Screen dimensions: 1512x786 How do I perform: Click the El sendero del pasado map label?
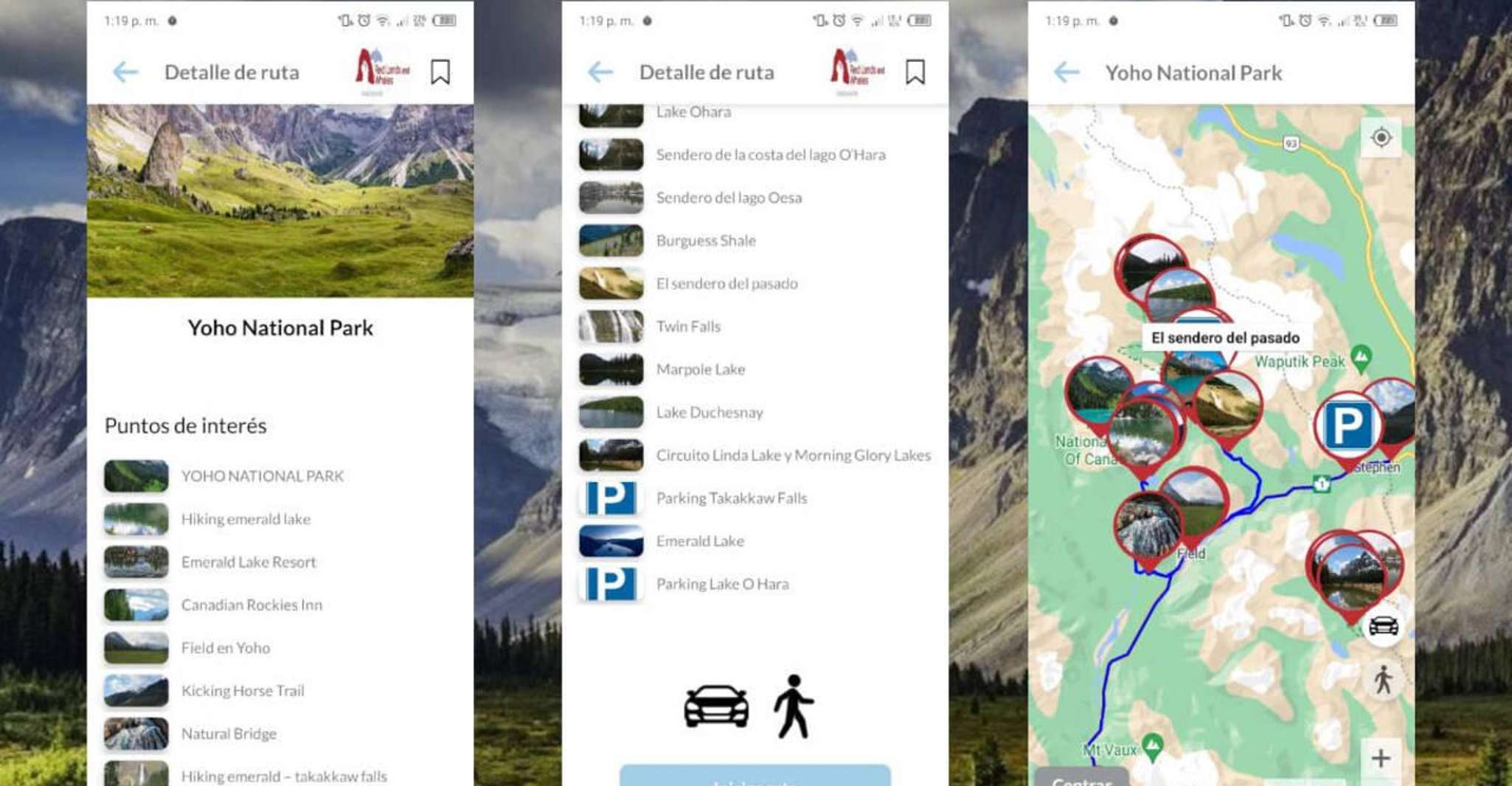[x=1225, y=338]
